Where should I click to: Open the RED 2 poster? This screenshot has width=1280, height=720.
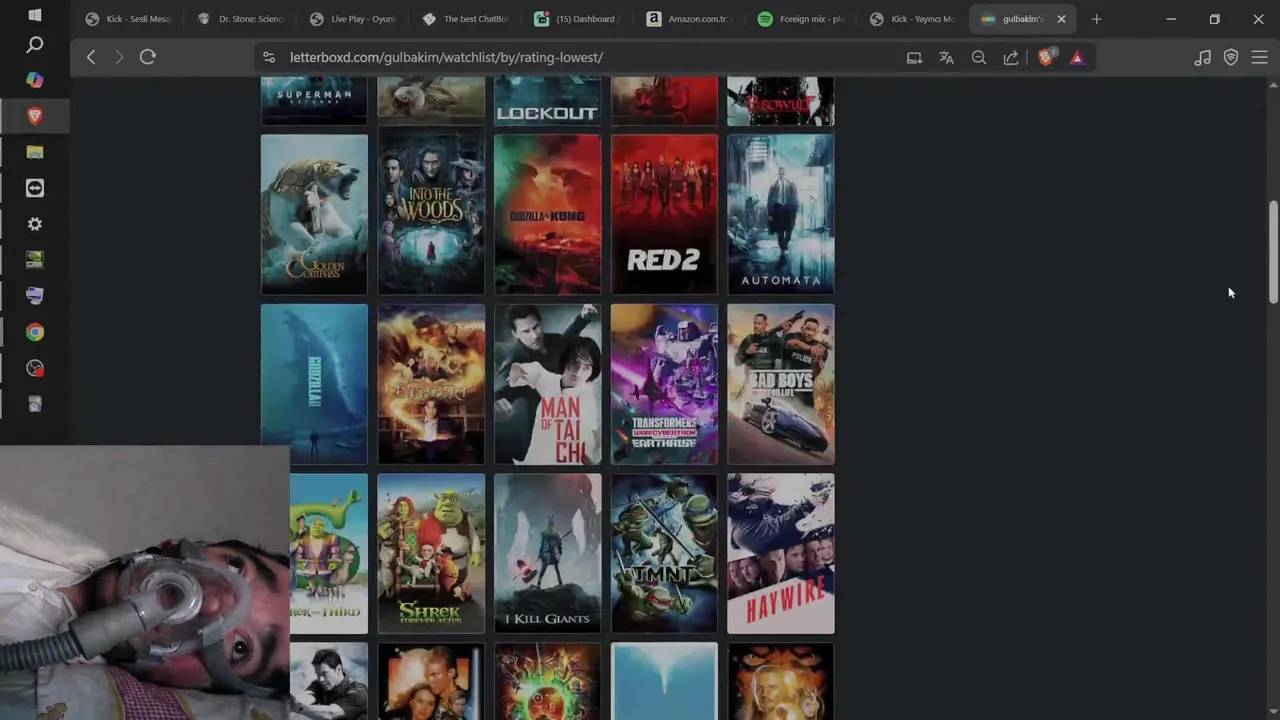pyautogui.click(x=664, y=214)
